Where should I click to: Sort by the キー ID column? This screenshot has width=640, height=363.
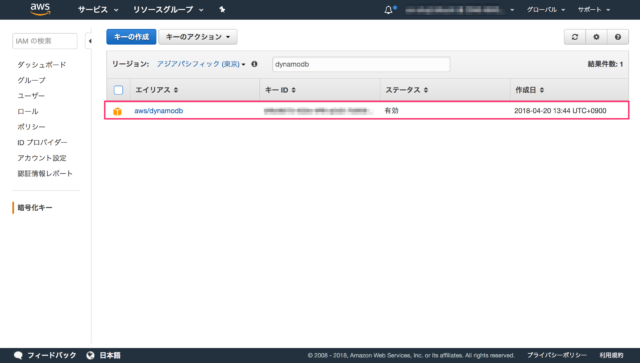tap(280, 90)
